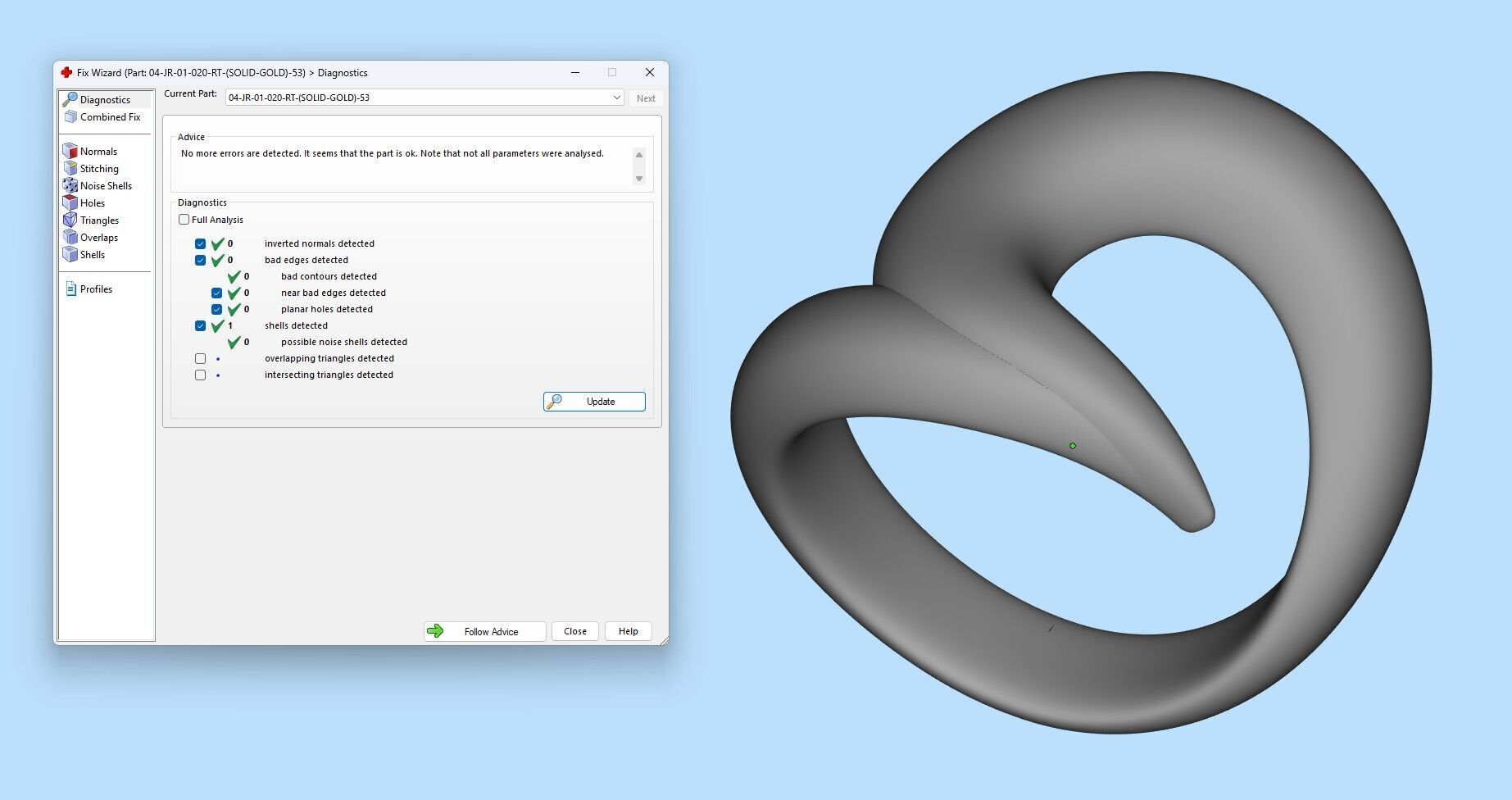Uncheck bad edges detected checkbox
The width and height of the screenshot is (1512, 800).
click(200, 260)
